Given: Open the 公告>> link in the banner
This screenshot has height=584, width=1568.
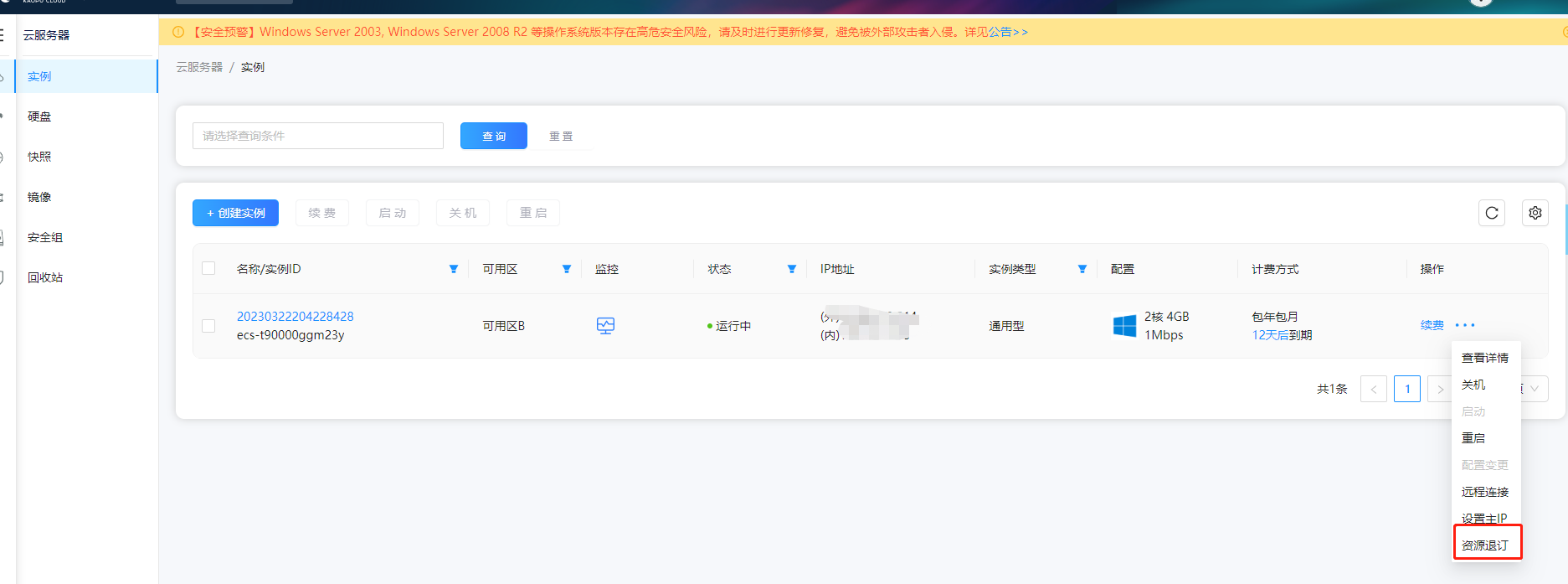Looking at the screenshot, I should 1008,32.
